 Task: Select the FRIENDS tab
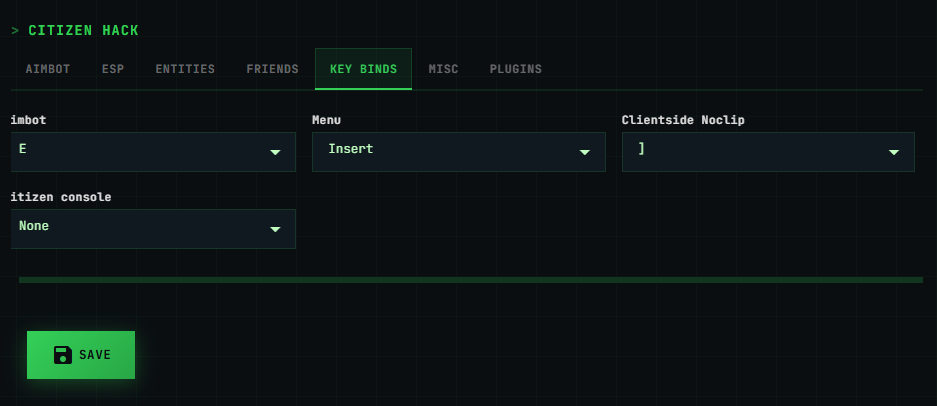pyautogui.click(x=272, y=69)
